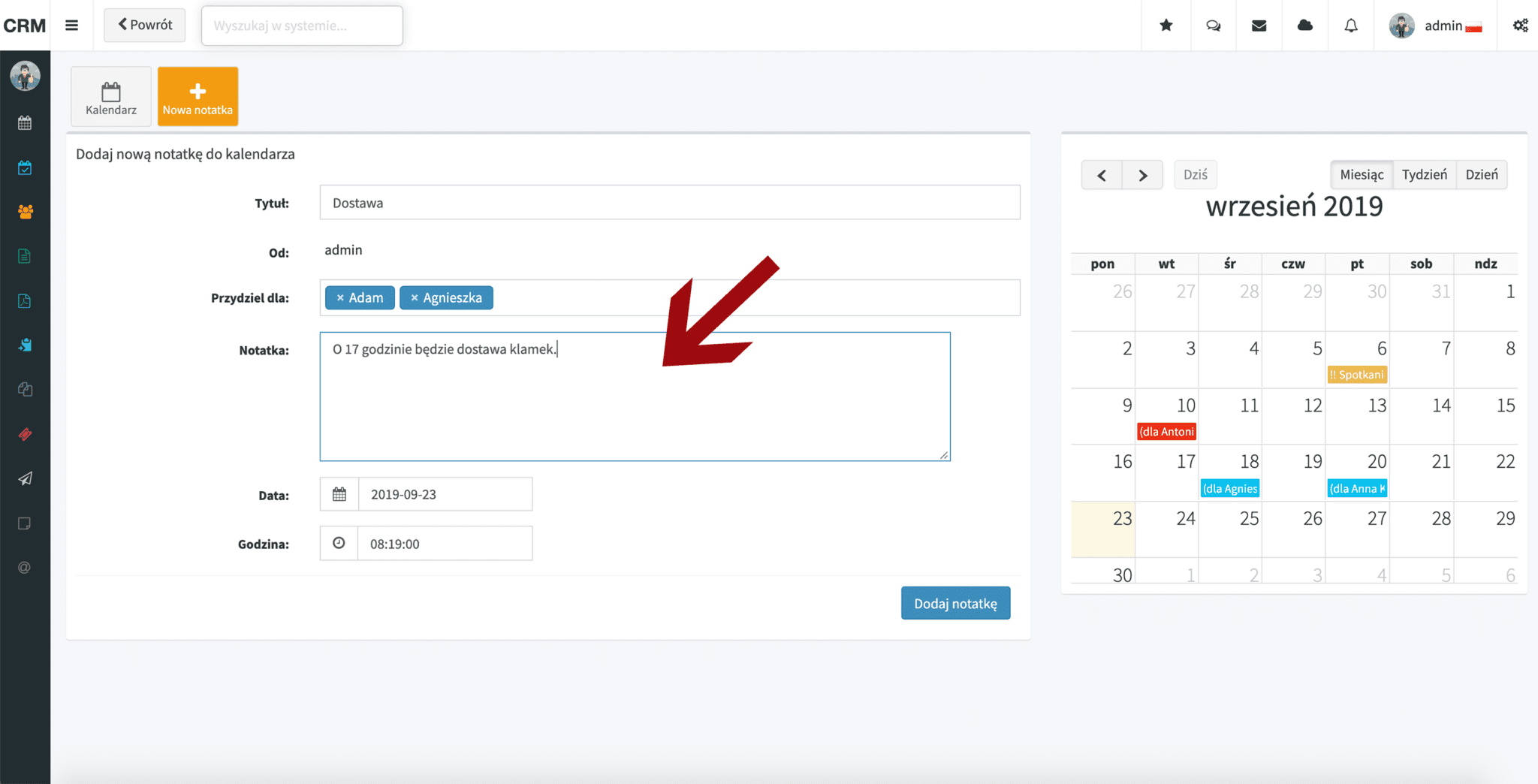Submit with Dodaj notatkę button

click(x=956, y=603)
